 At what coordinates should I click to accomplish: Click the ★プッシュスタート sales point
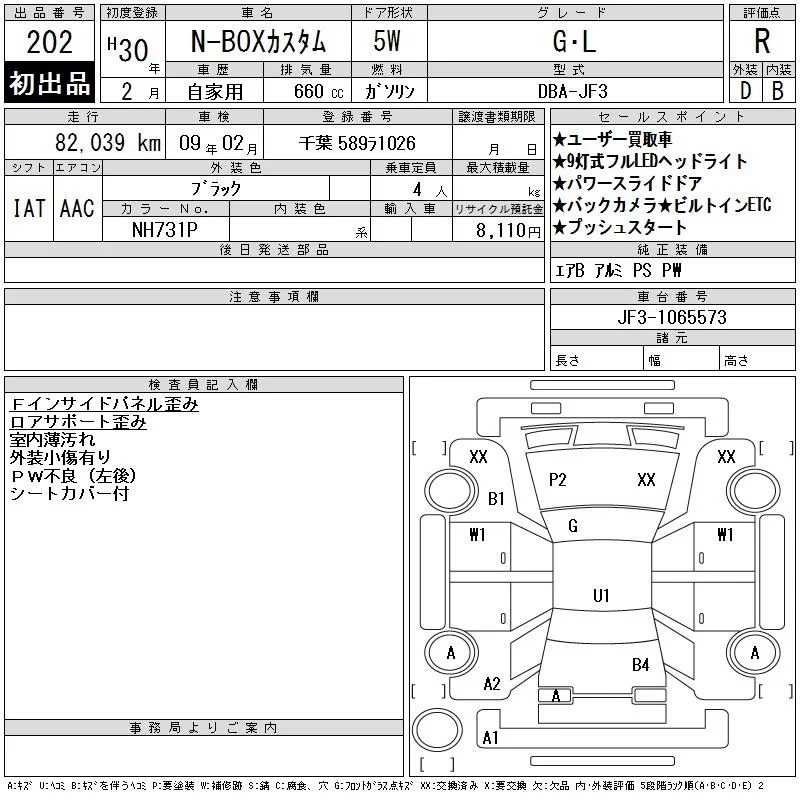[620, 227]
